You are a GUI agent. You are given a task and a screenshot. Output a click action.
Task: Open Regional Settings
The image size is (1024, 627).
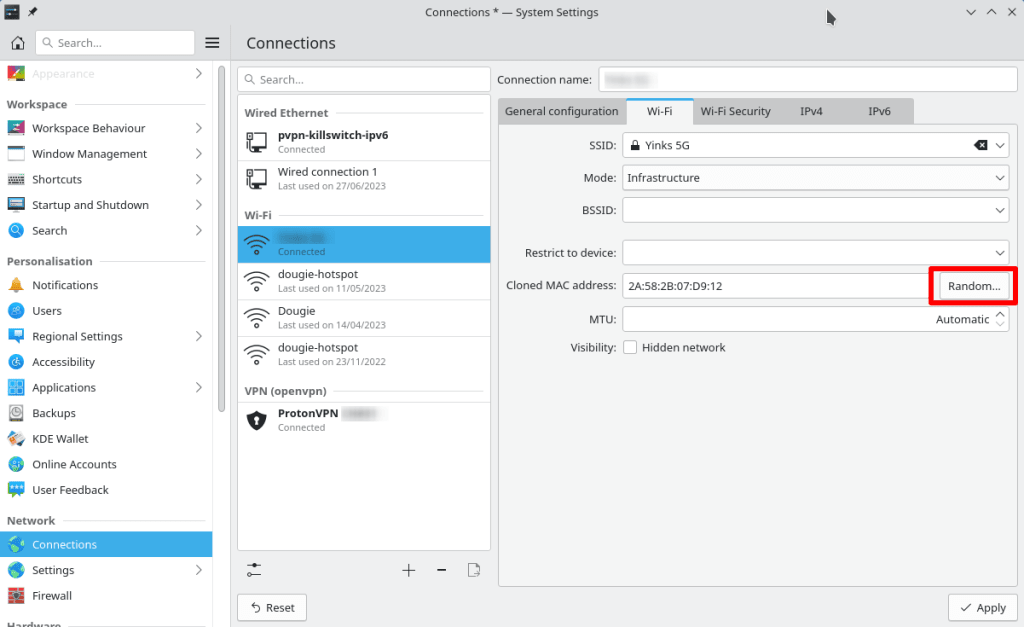point(106,336)
